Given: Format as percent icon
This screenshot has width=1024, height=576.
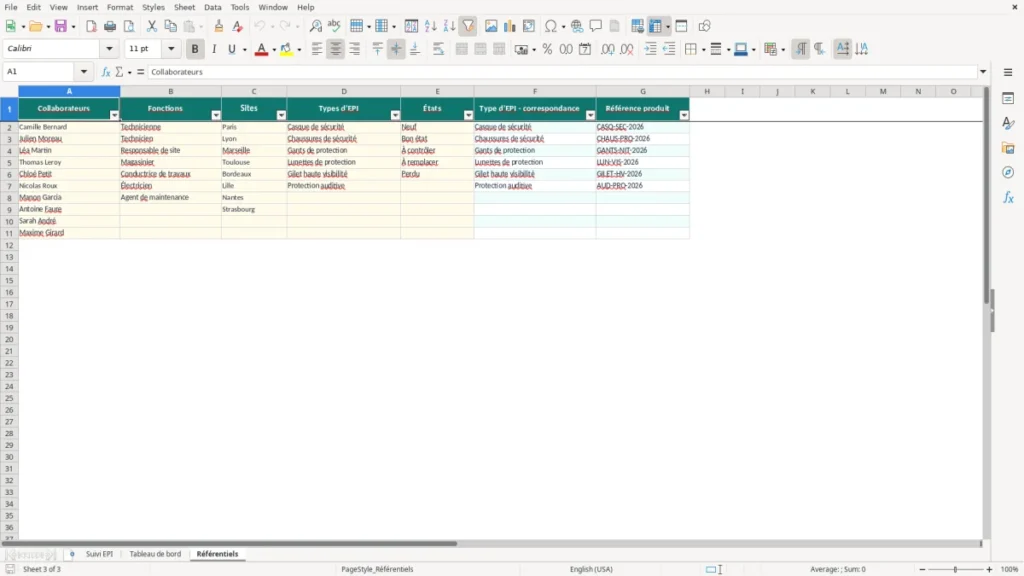Looking at the screenshot, I should click(547, 49).
